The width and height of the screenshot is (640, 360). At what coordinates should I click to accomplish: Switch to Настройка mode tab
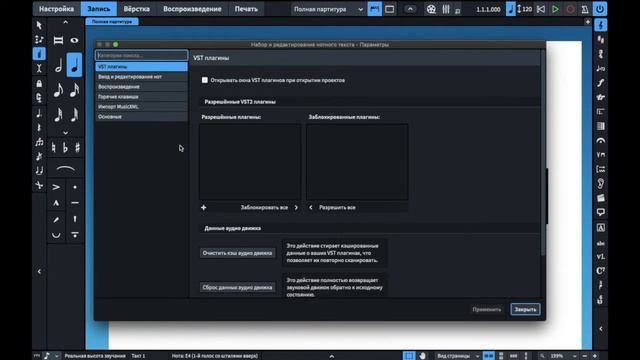[56, 9]
